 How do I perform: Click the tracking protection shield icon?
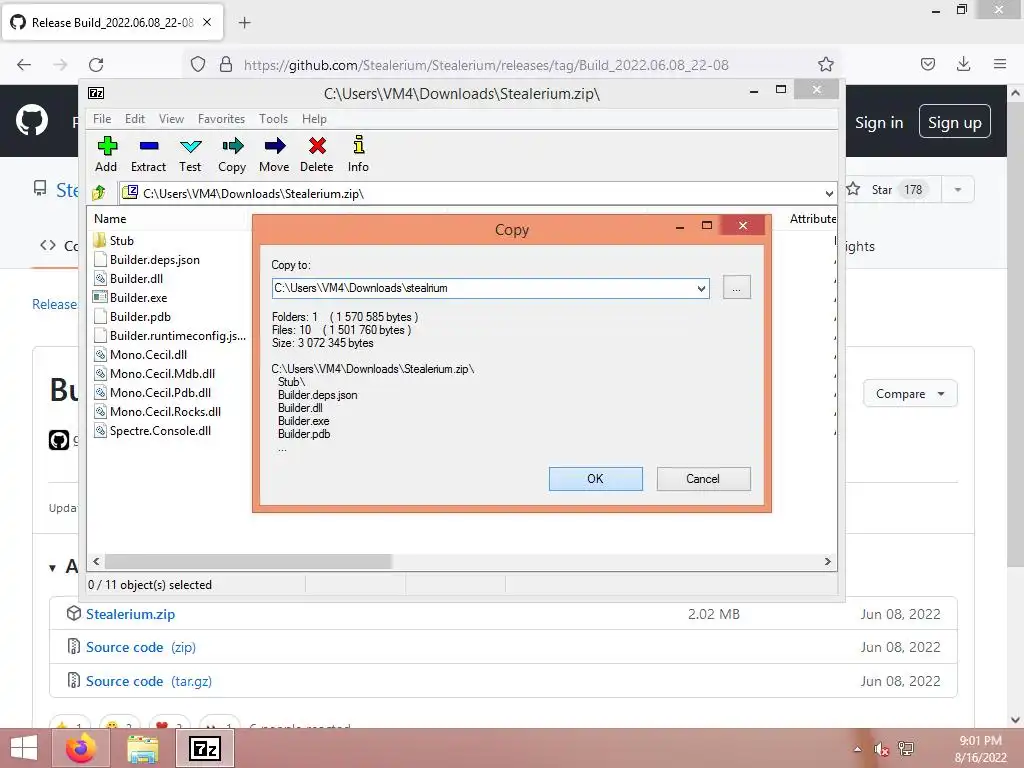(198, 64)
